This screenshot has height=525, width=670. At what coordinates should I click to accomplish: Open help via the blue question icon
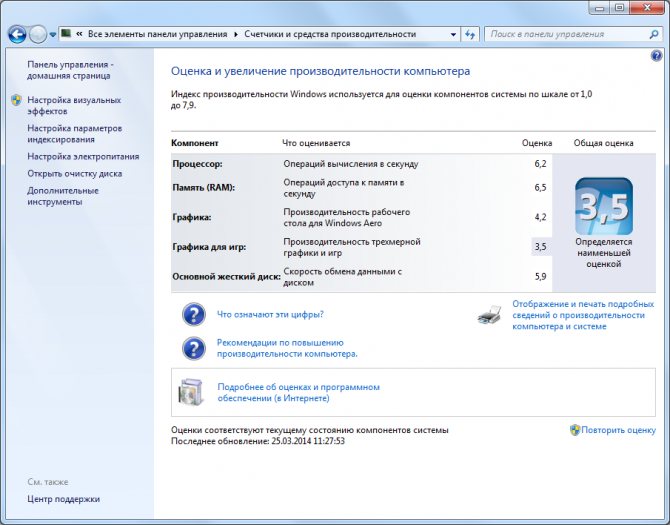656,56
